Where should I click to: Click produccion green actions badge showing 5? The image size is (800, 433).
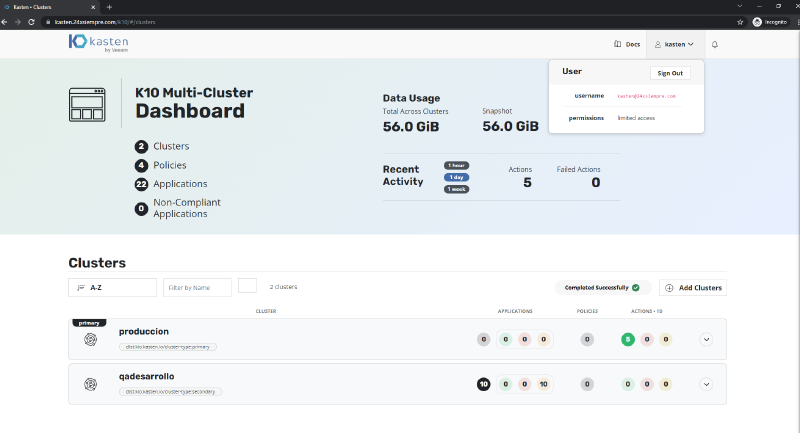coord(628,339)
